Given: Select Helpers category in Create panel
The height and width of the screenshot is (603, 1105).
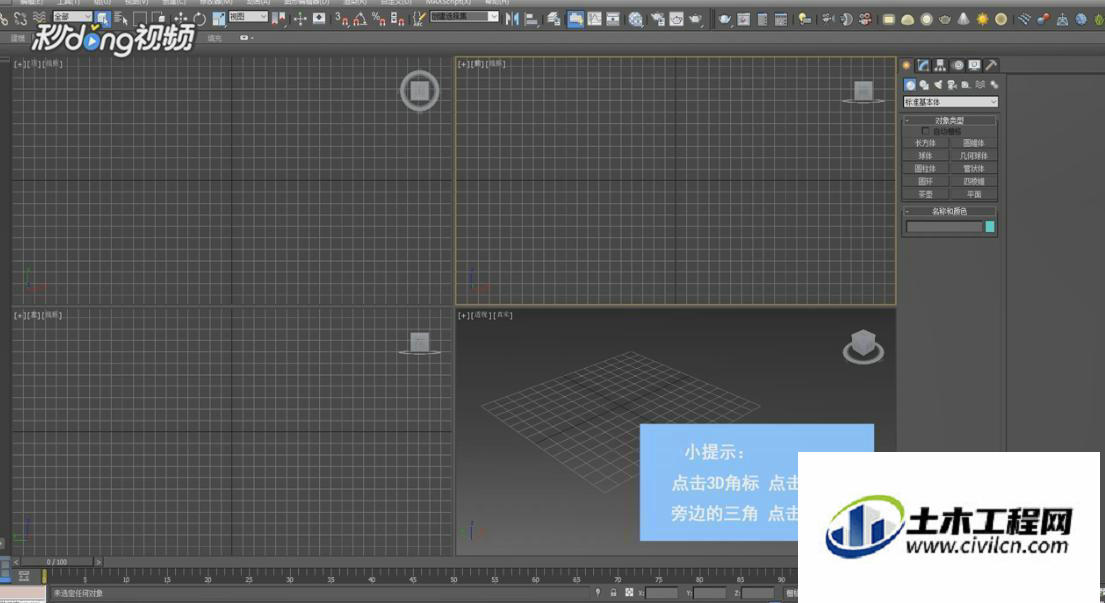Looking at the screenshot, I should click(965, 85).
